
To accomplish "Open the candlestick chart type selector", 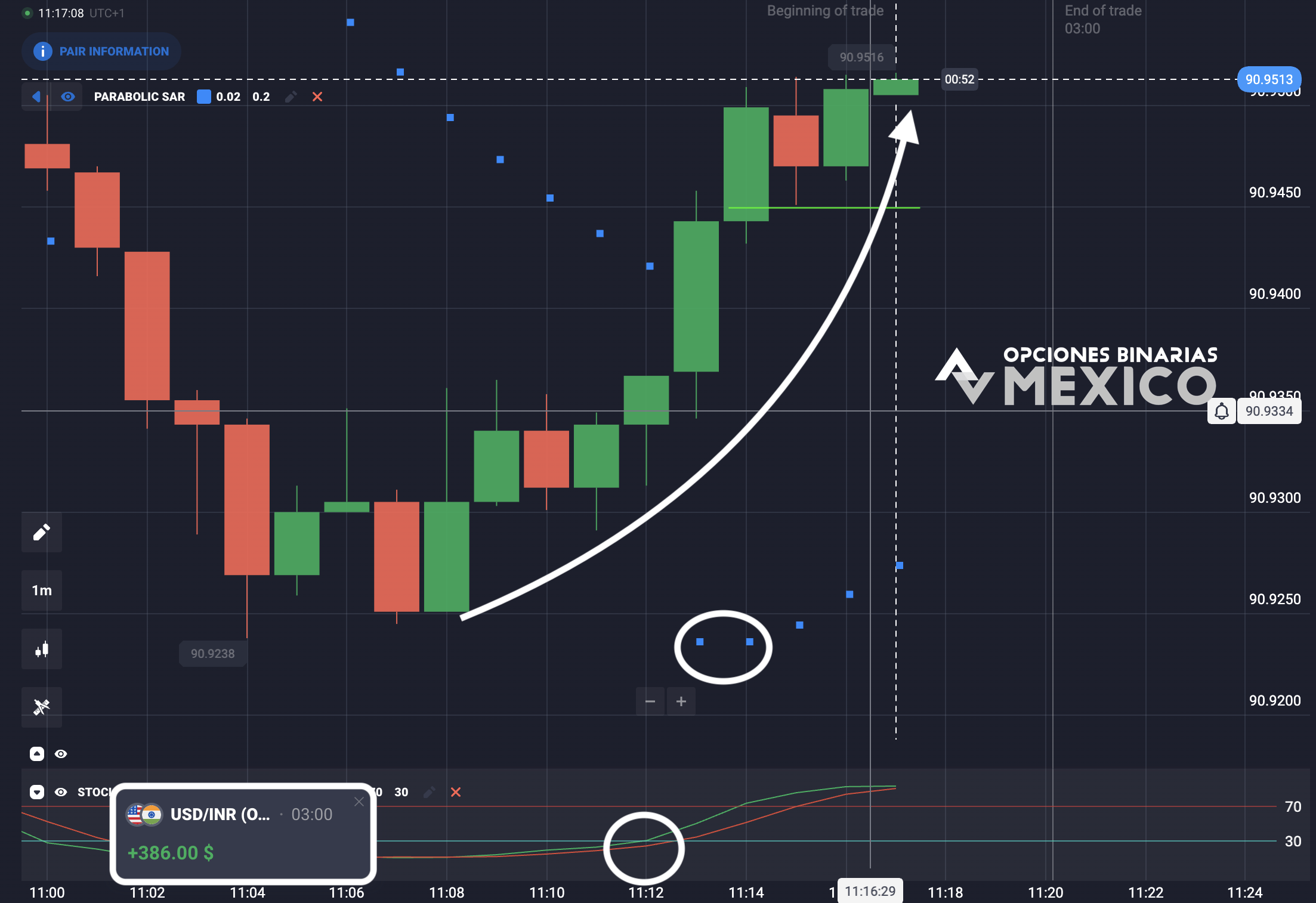I will pyautogui.click(x=41, y=649).
